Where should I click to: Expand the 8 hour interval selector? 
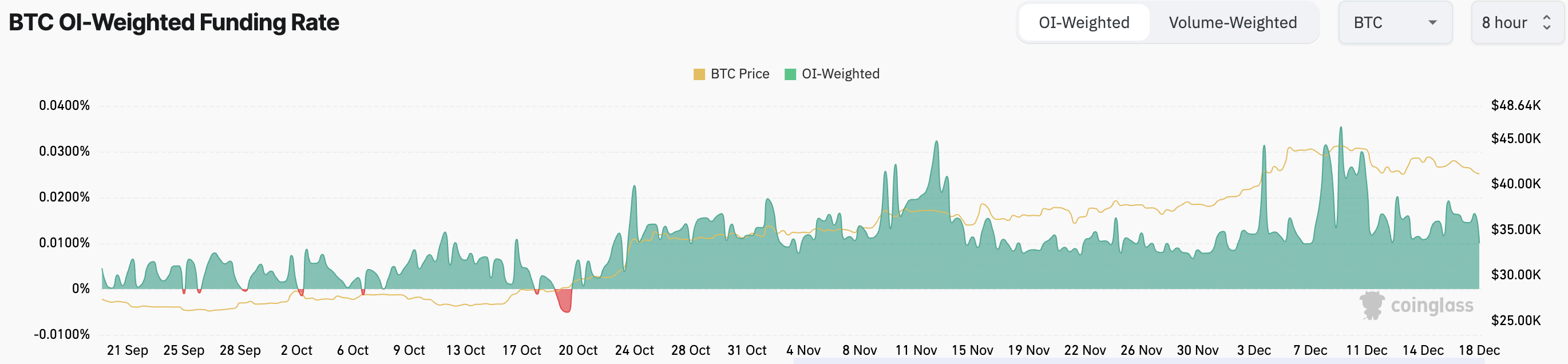tap(1516, 22)
